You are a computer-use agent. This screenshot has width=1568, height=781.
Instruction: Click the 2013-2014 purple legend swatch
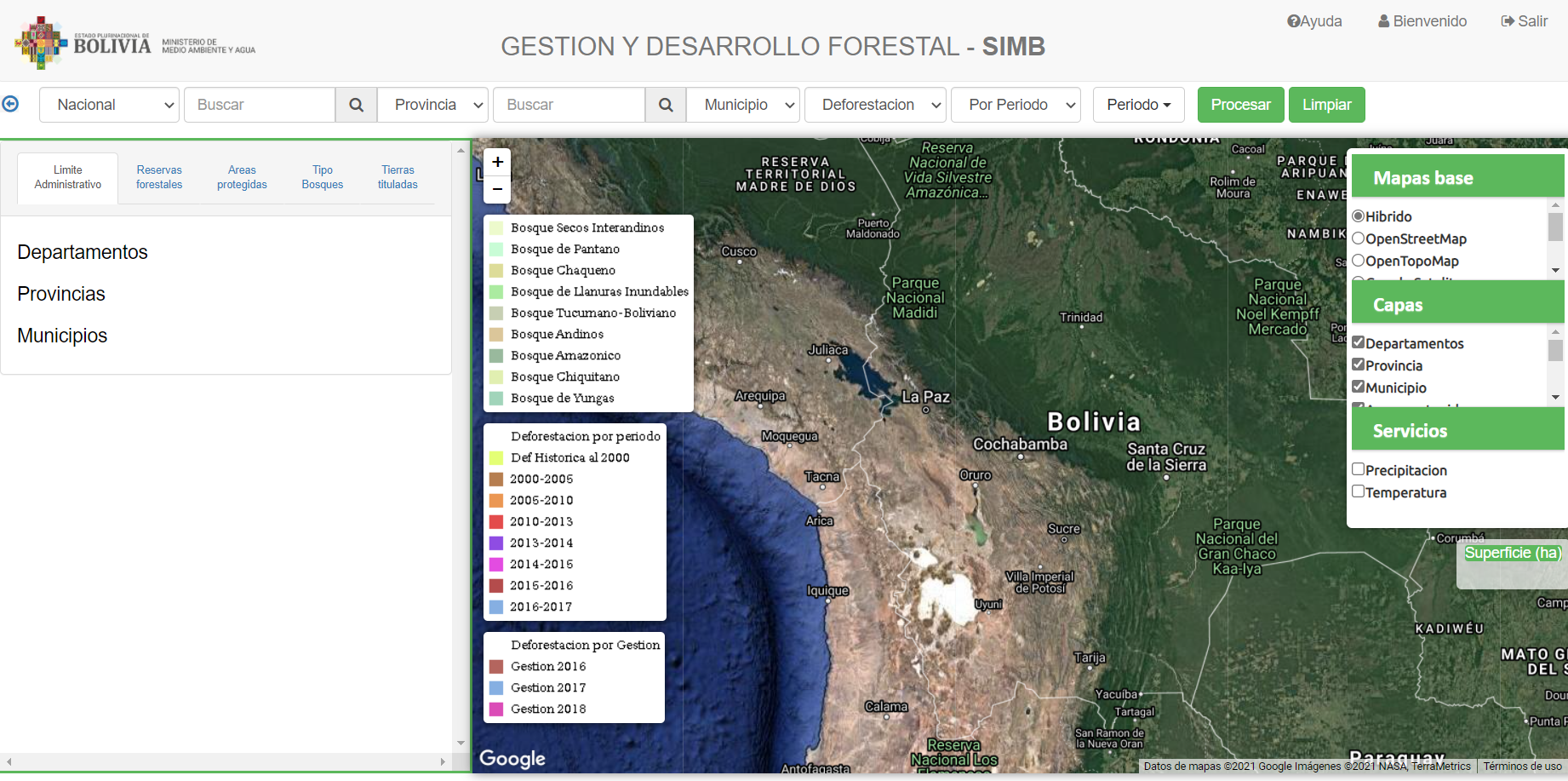(x=496, y=543)
